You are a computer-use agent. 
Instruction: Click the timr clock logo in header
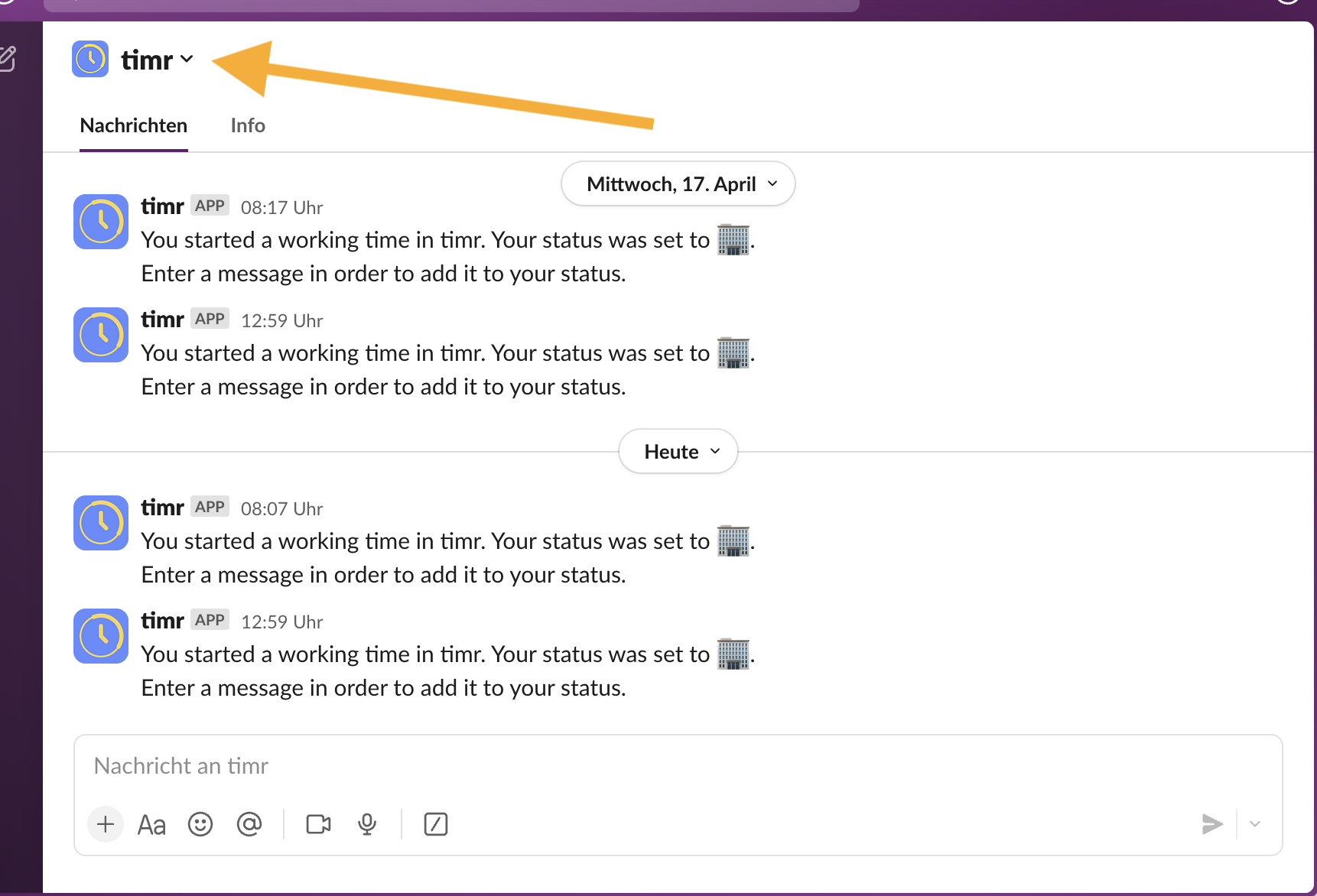pos(90,59)
